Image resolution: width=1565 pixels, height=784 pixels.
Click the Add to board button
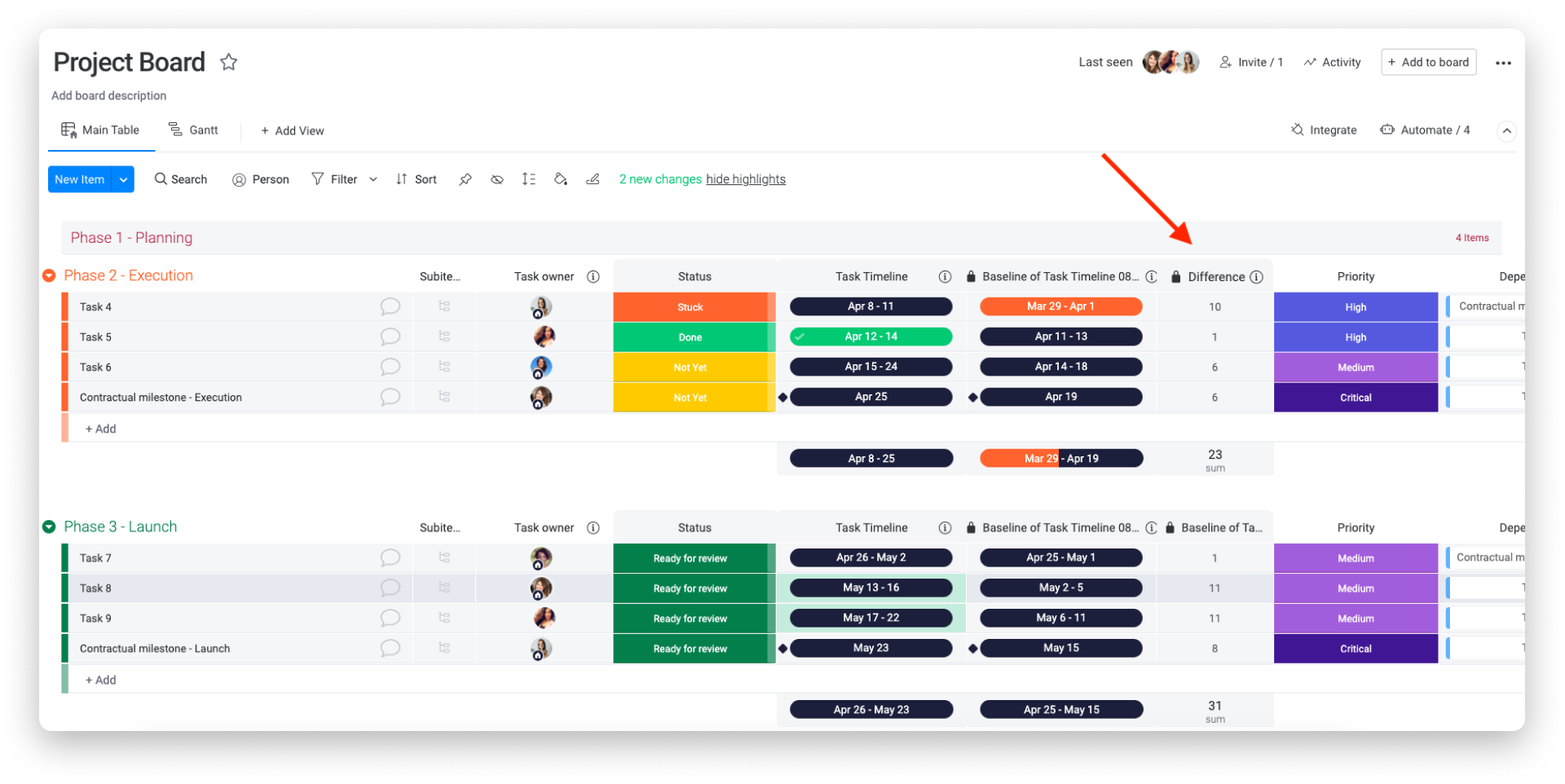coord(1428,62)
